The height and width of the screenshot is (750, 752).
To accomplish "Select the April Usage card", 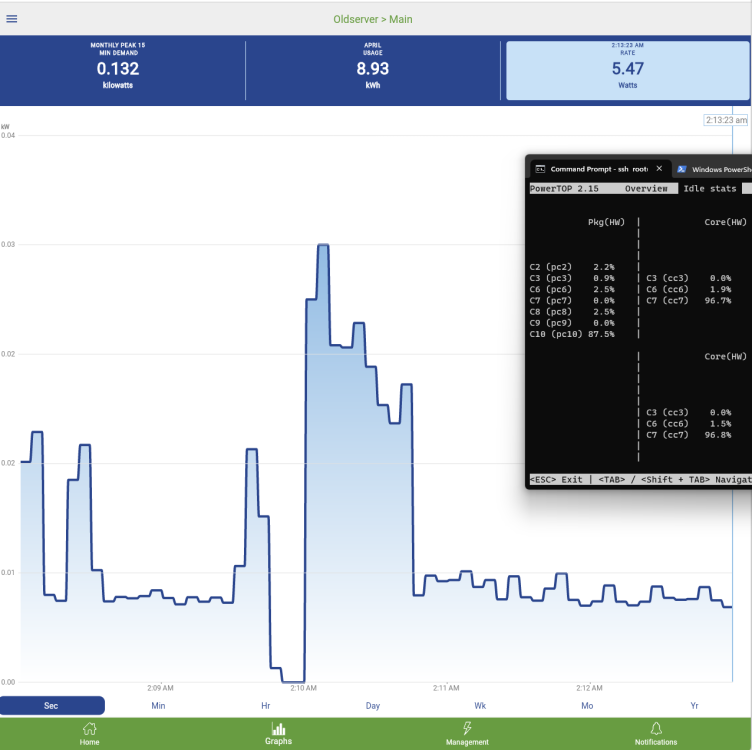I will click(x=373, y=68).
